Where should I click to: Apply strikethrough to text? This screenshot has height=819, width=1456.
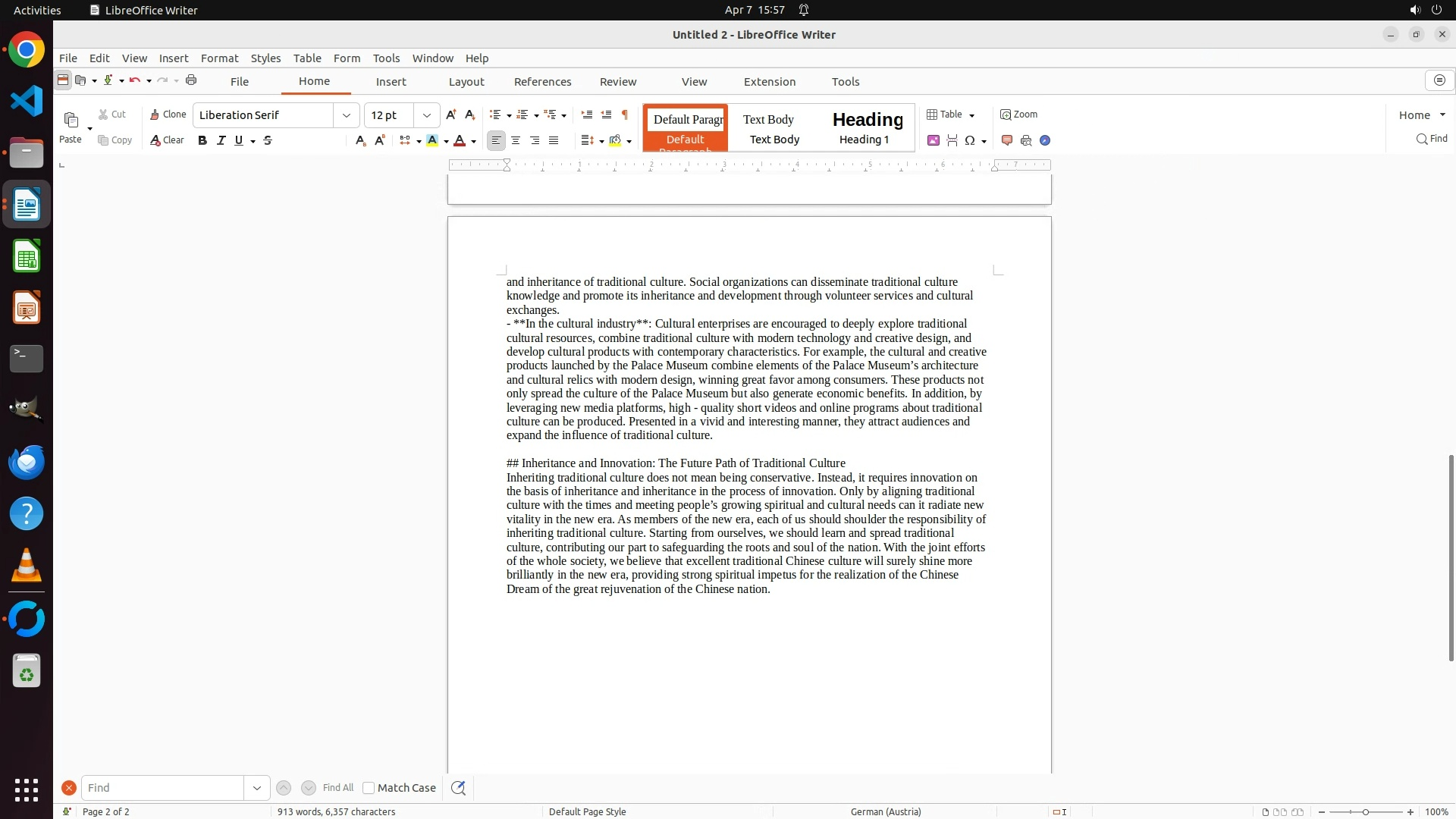coord(268,140)
